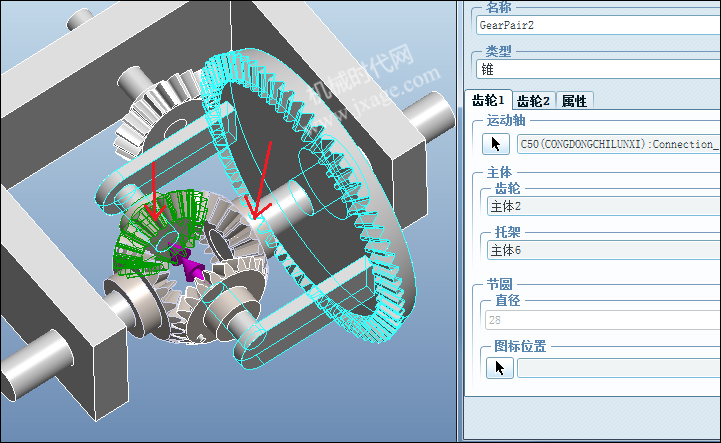The image size is (721, 443).
Task: Click the pitch circle diameter field 28
Action: 603,320
